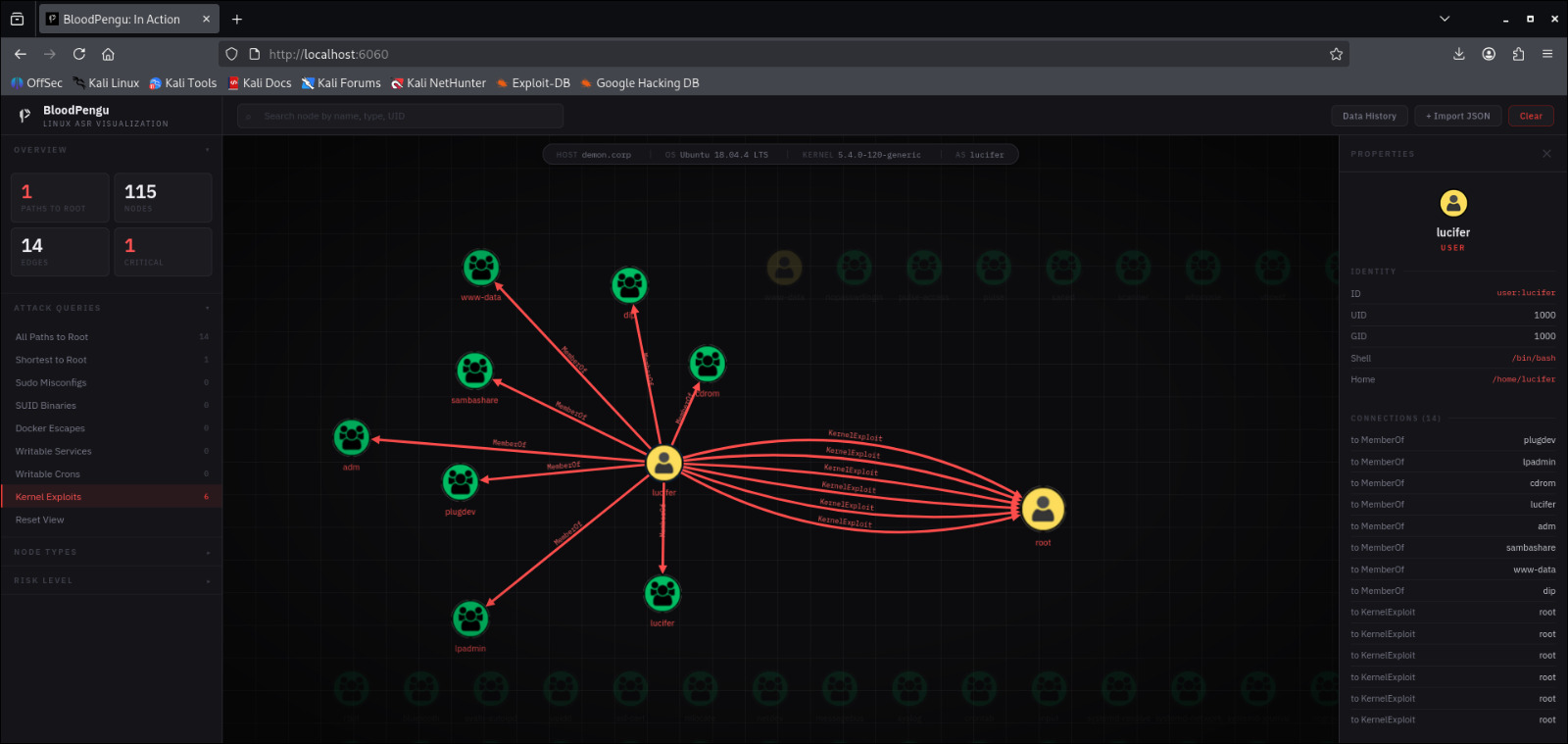Select the adm group node
Image resolution: width=1568 pixels, height=744 pixels.
pos(351,437)
